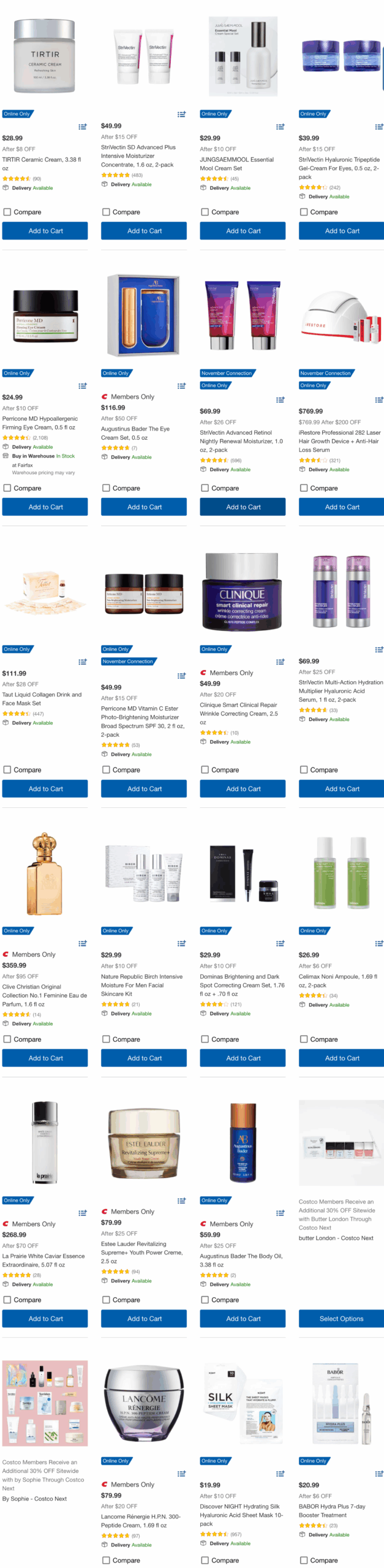This screenshot has height=1568, width=384.
Task: Click the add-to-list icon for StriVectin SD Advanced Plus
Action: coord(181,114)
